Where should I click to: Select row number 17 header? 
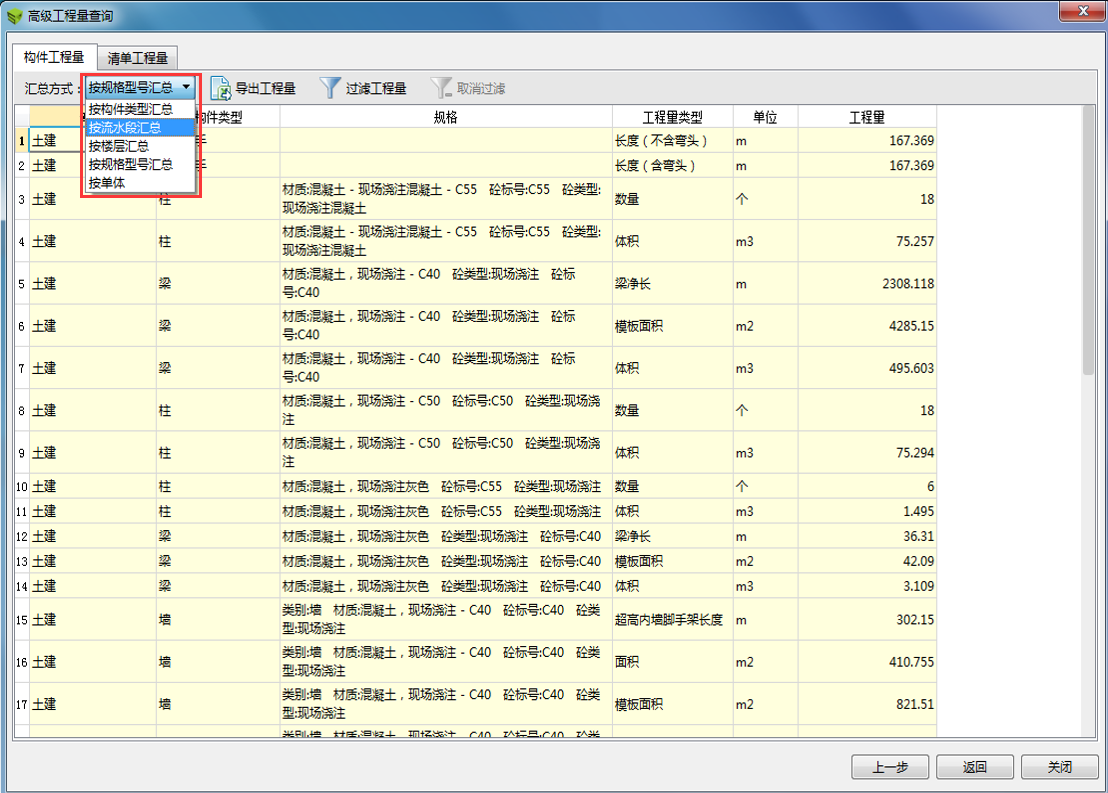(x=21, y=704)
